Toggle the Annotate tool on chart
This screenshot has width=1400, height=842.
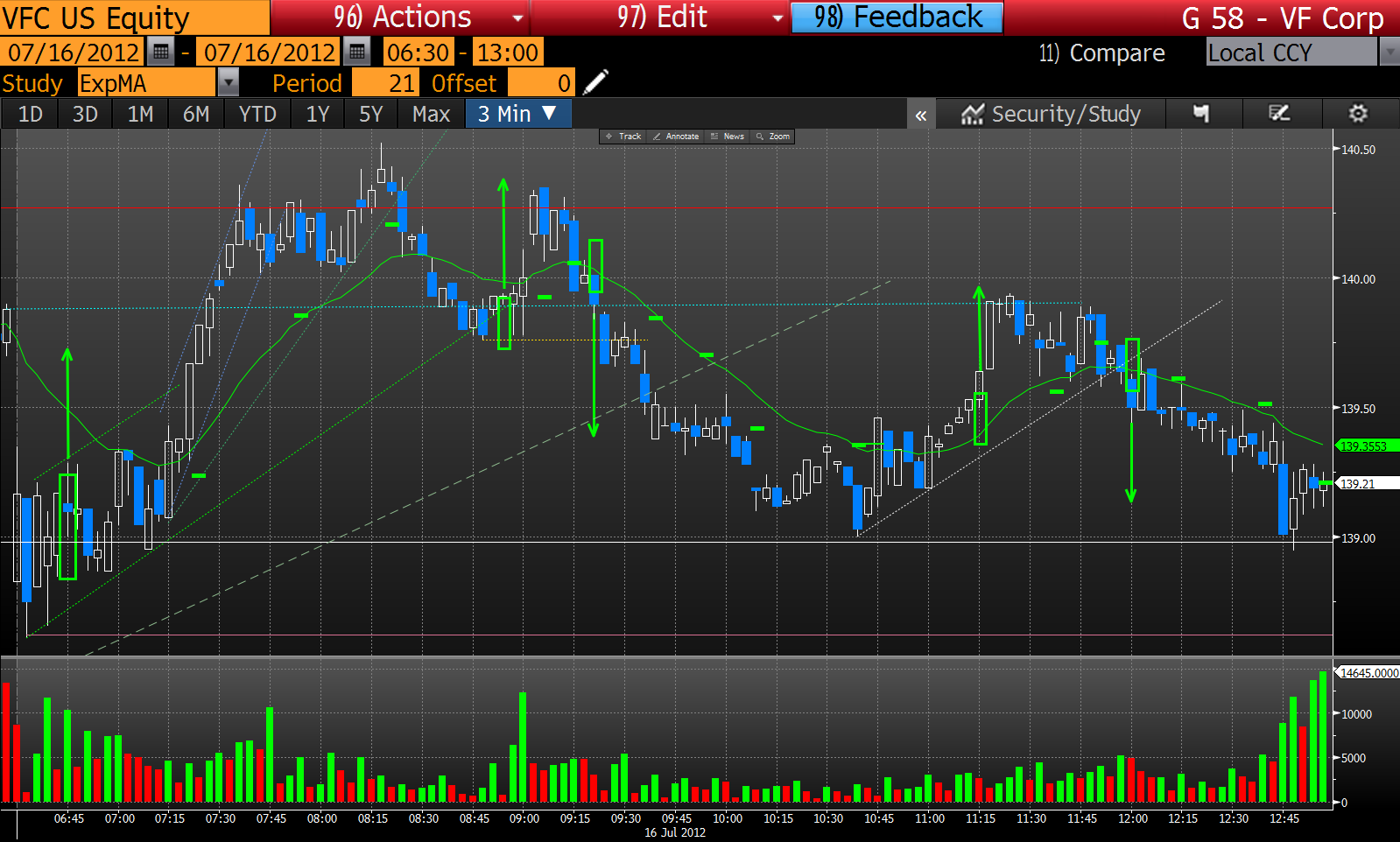click(676, 137)
